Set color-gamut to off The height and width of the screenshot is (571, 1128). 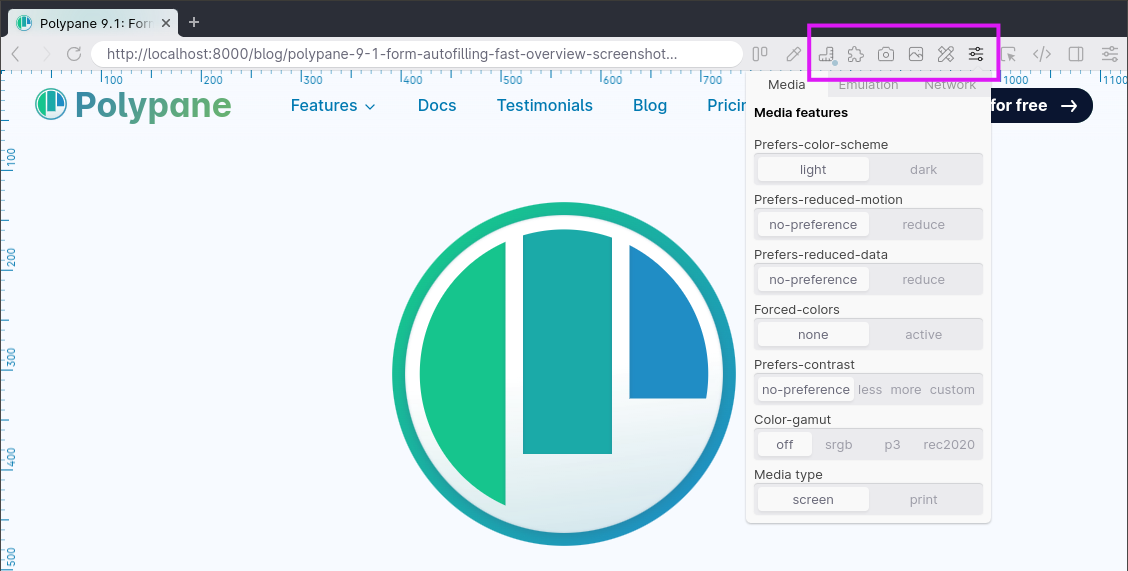point(785,444)
